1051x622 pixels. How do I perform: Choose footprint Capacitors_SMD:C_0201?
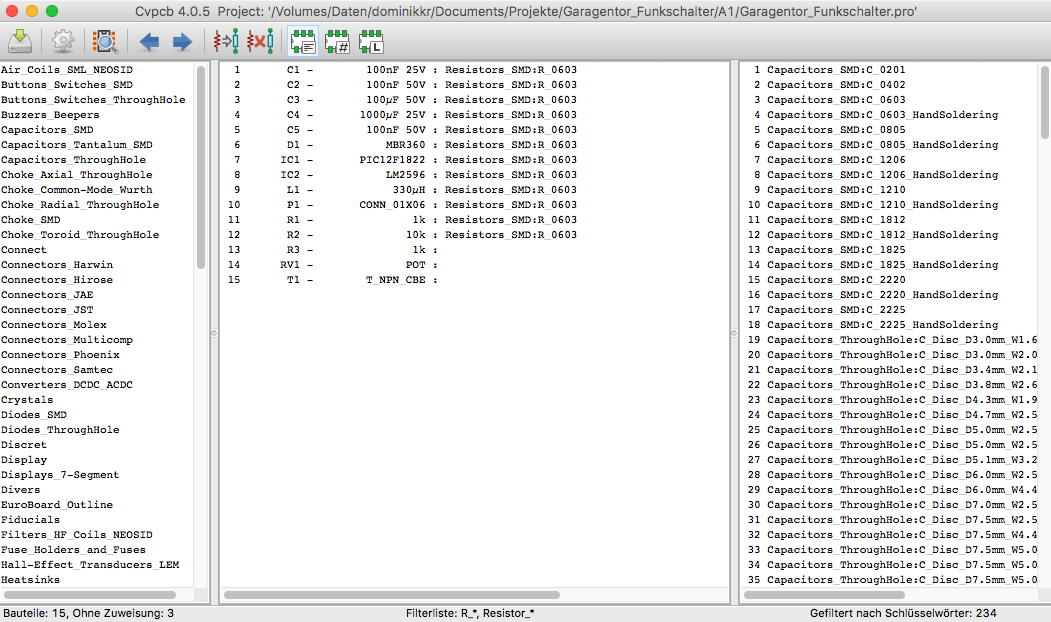tap(829, 70)
